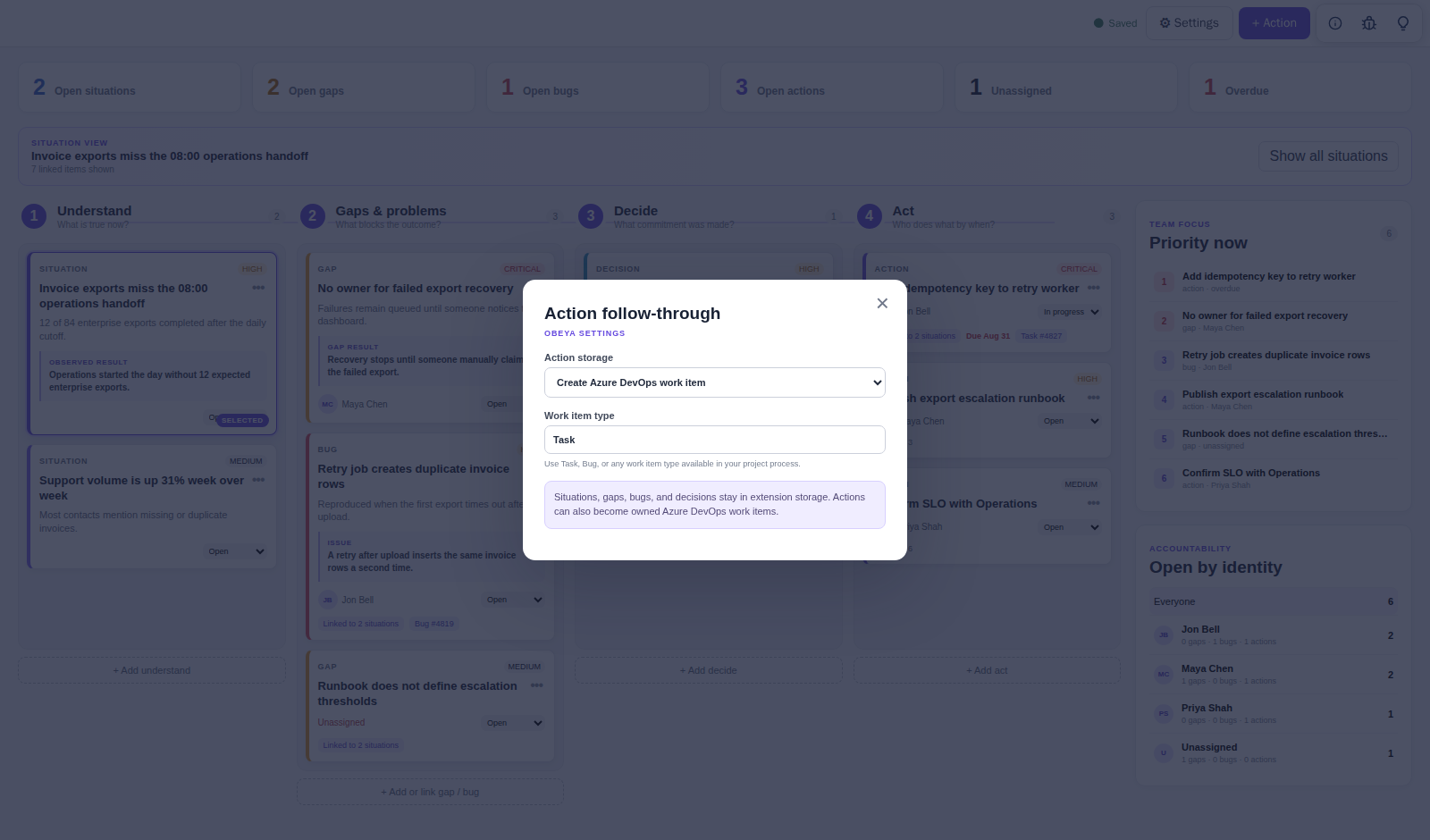1430x840 pixels.
Task: Open menu on Support volume situation card
Action: click(258, 480)
